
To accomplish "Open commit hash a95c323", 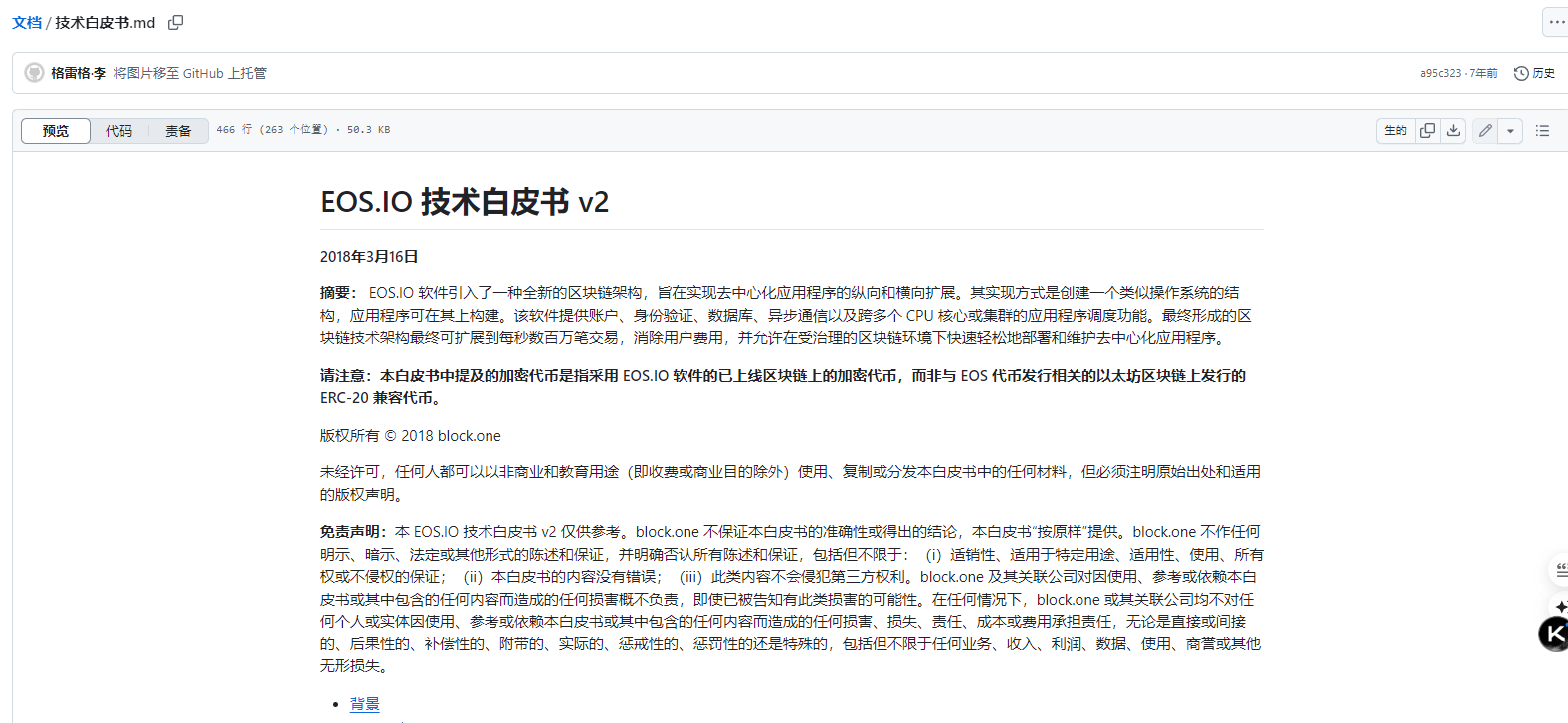I will (x=1440, y=73).
